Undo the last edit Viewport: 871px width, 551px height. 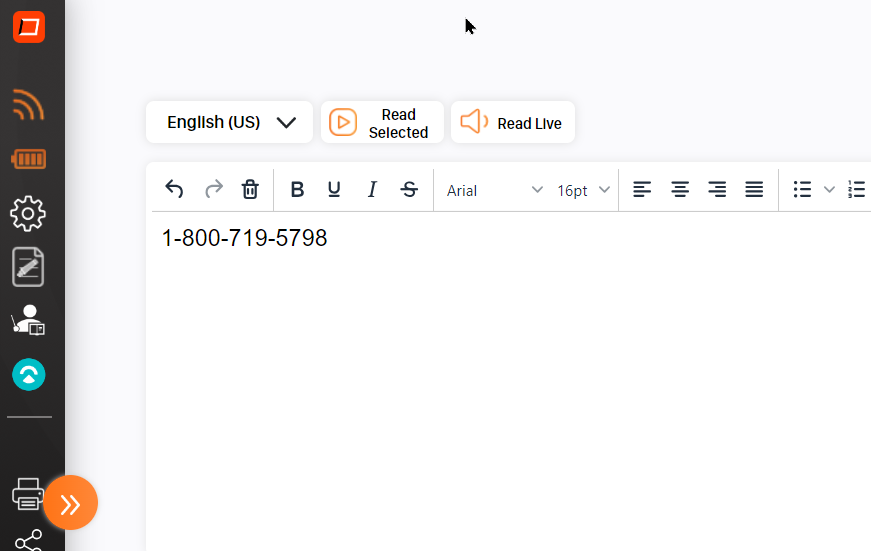pyautogui.click(x=174, y=189)
